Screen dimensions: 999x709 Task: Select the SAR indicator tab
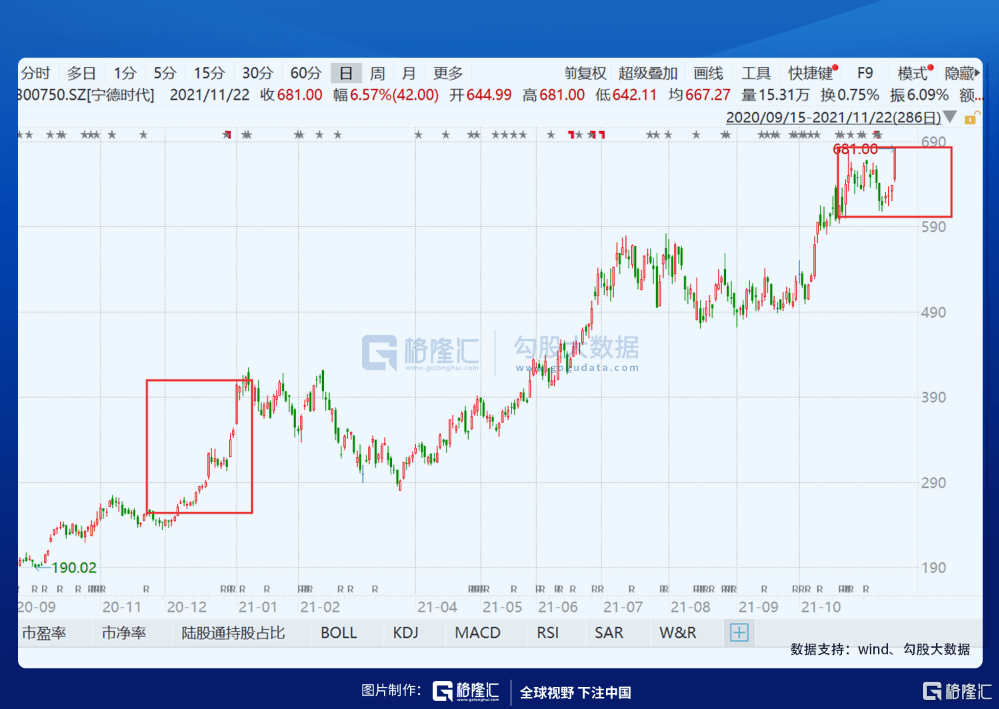pos(608,633)
